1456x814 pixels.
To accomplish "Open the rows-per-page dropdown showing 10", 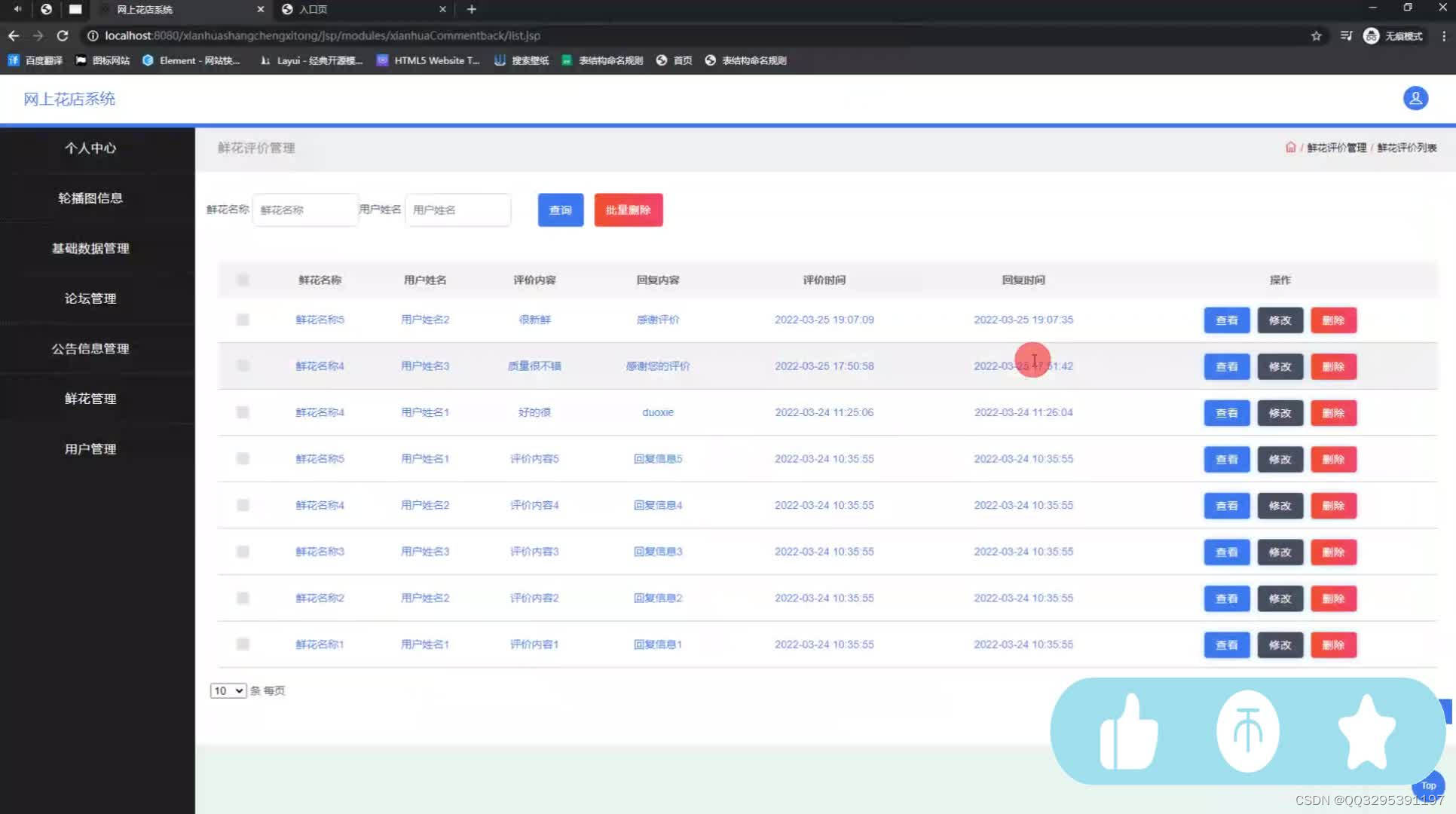I will point(228,690).
